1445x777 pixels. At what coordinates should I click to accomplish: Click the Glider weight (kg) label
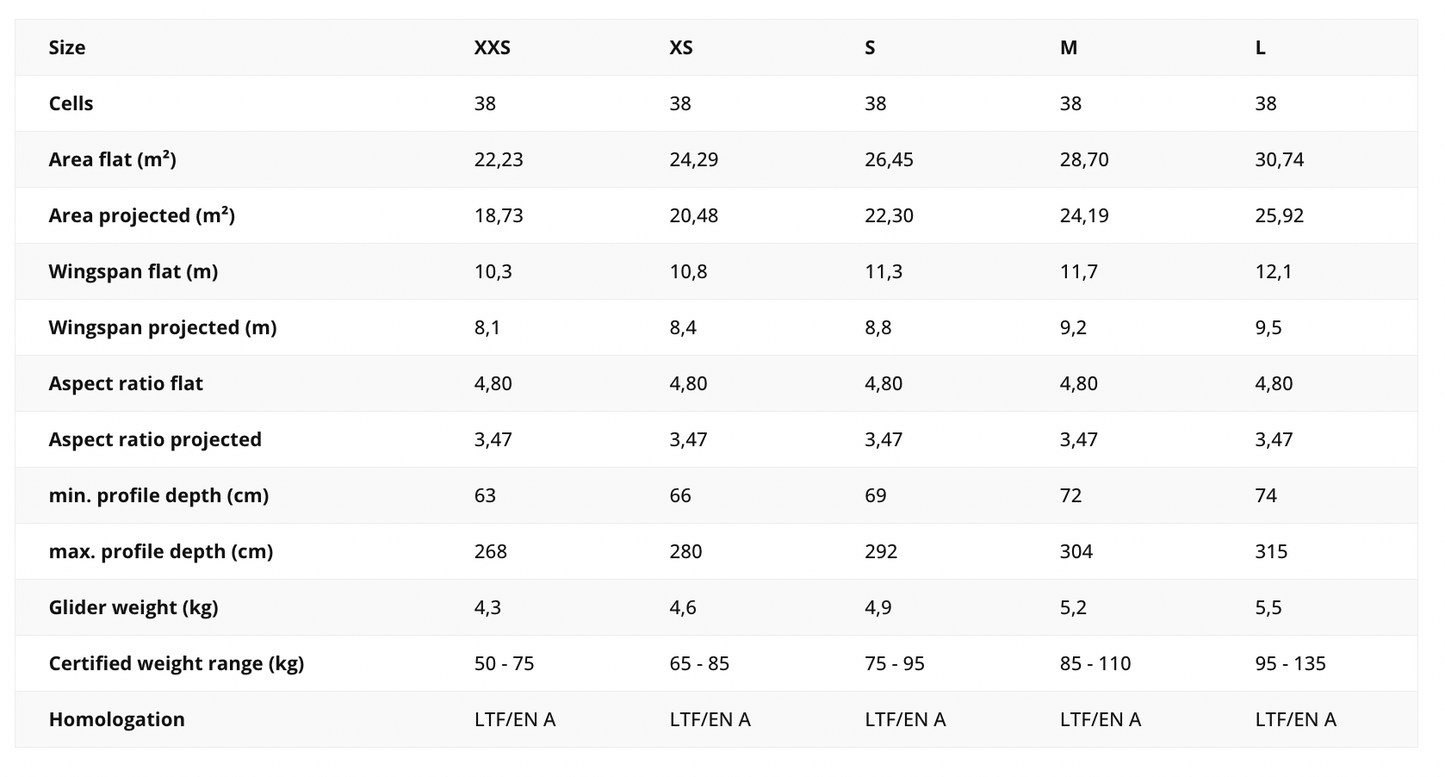pyautogui.click(x=133, y=608)
